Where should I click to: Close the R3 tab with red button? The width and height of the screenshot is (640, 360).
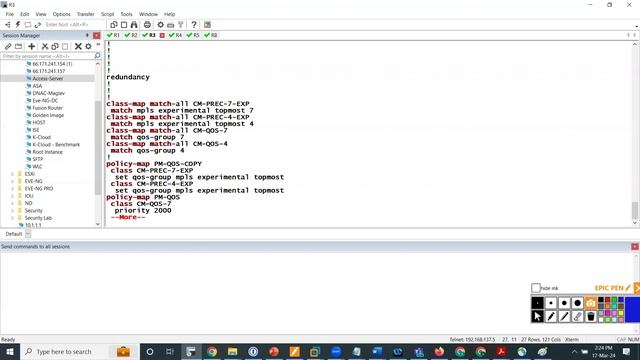162,36
